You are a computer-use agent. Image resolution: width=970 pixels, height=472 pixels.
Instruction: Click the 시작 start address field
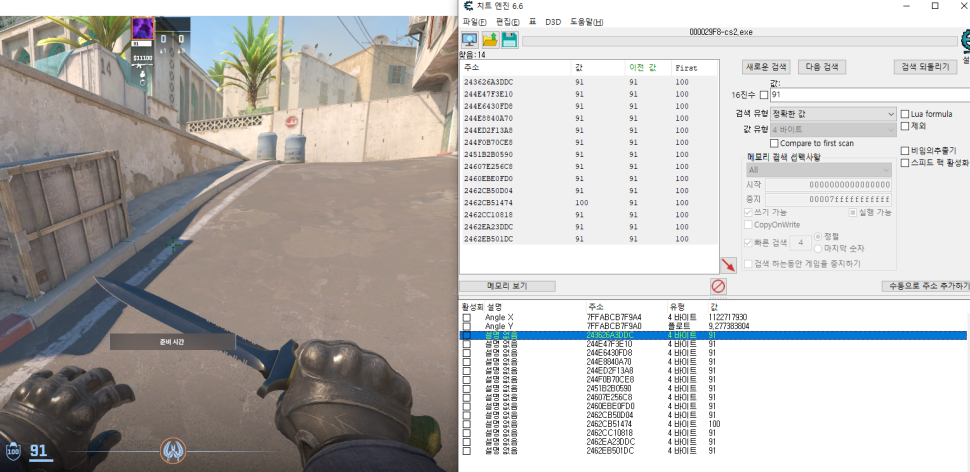[x=828, y=185]
